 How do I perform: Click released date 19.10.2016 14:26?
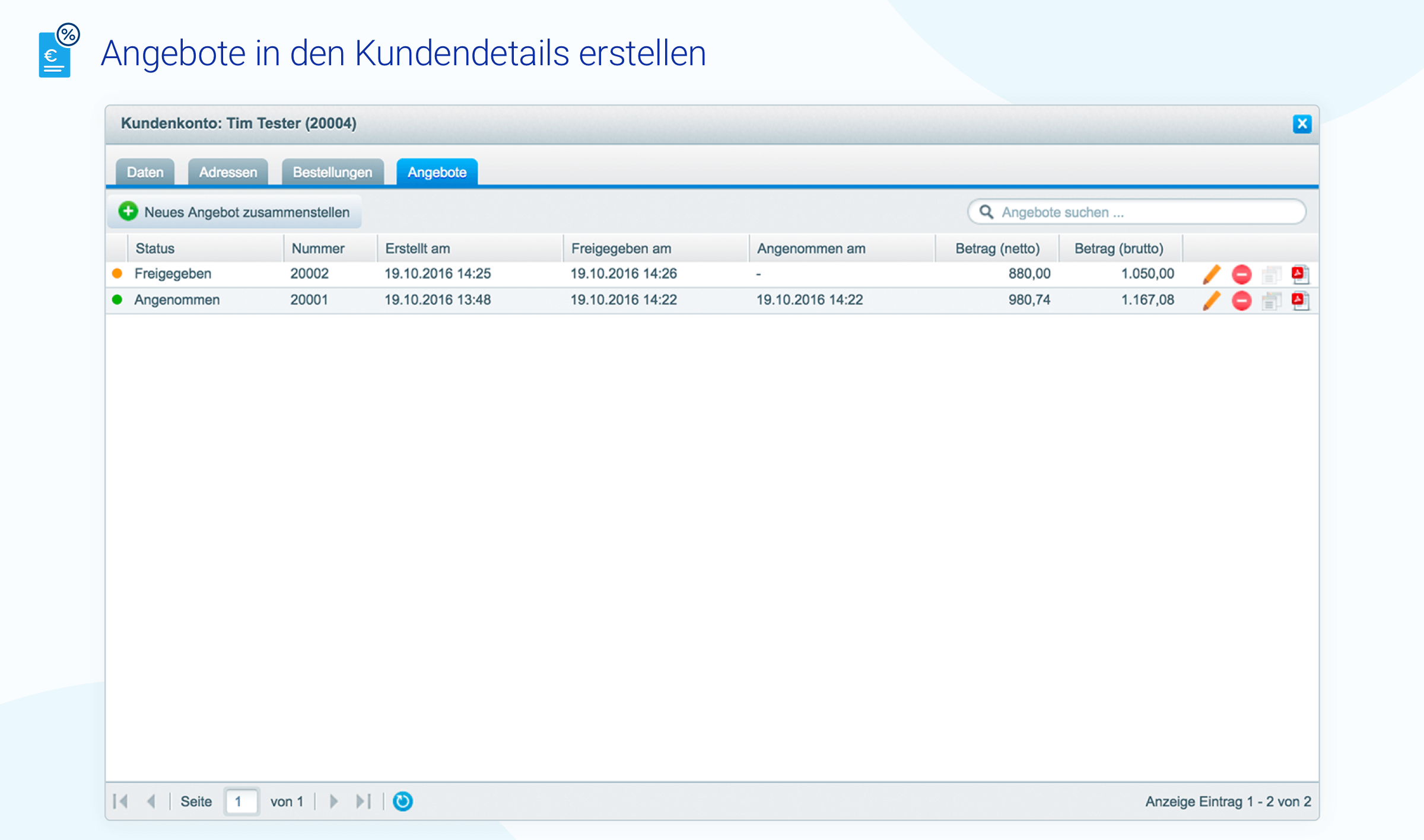tap(624, 273)
